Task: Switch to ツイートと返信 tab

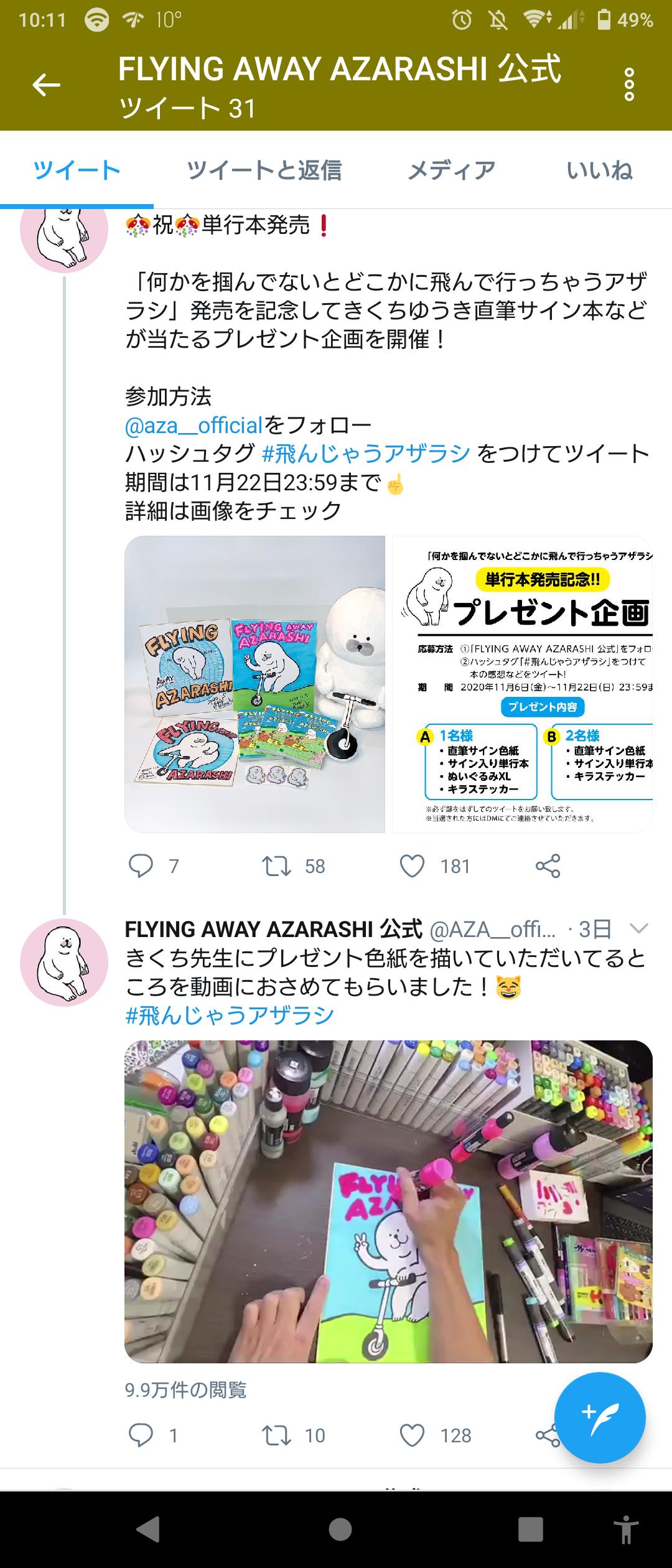Action: [264, 170]
